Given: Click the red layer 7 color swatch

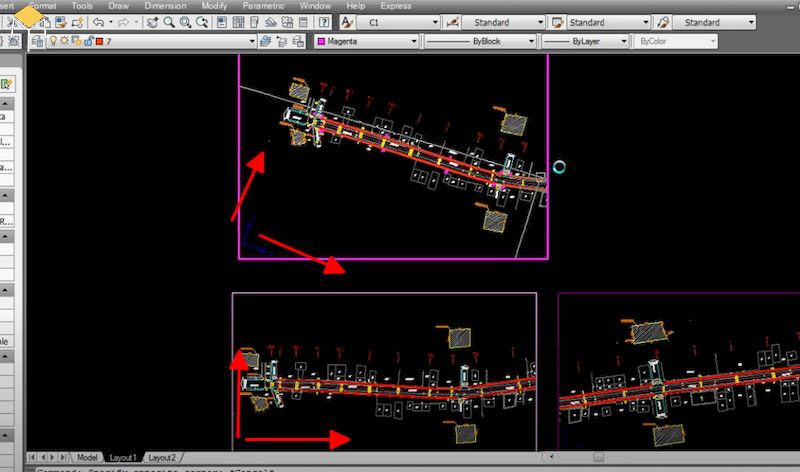Looking at the screenshot, I should pyautogui.click(x=99, y=41).
